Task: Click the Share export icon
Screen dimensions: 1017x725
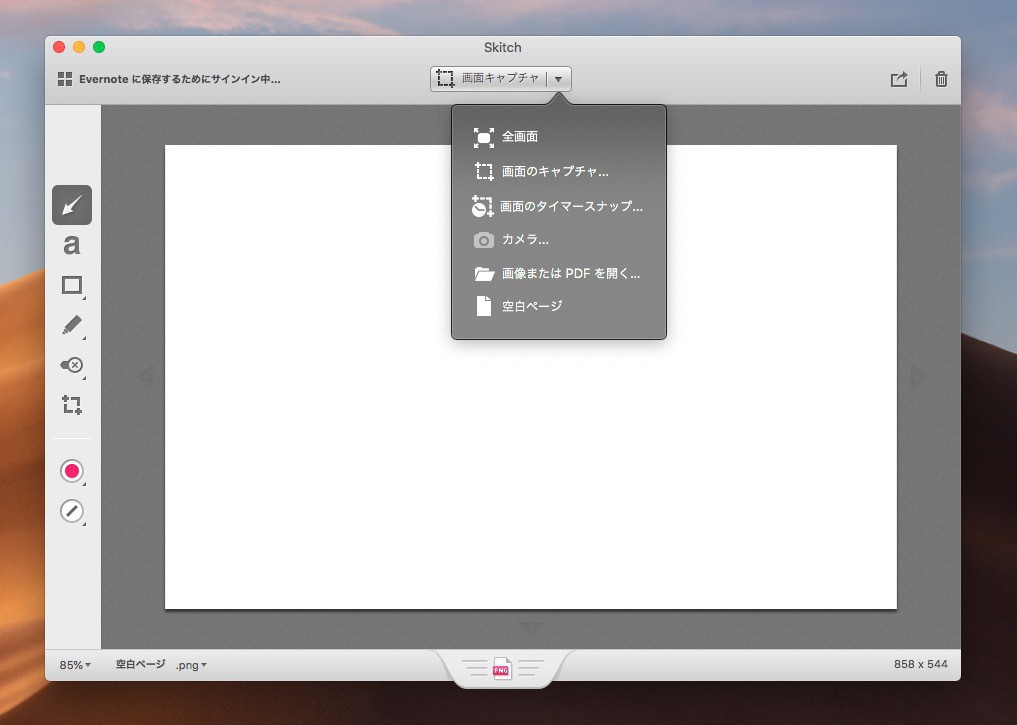Action: click(x=899, y=80)
